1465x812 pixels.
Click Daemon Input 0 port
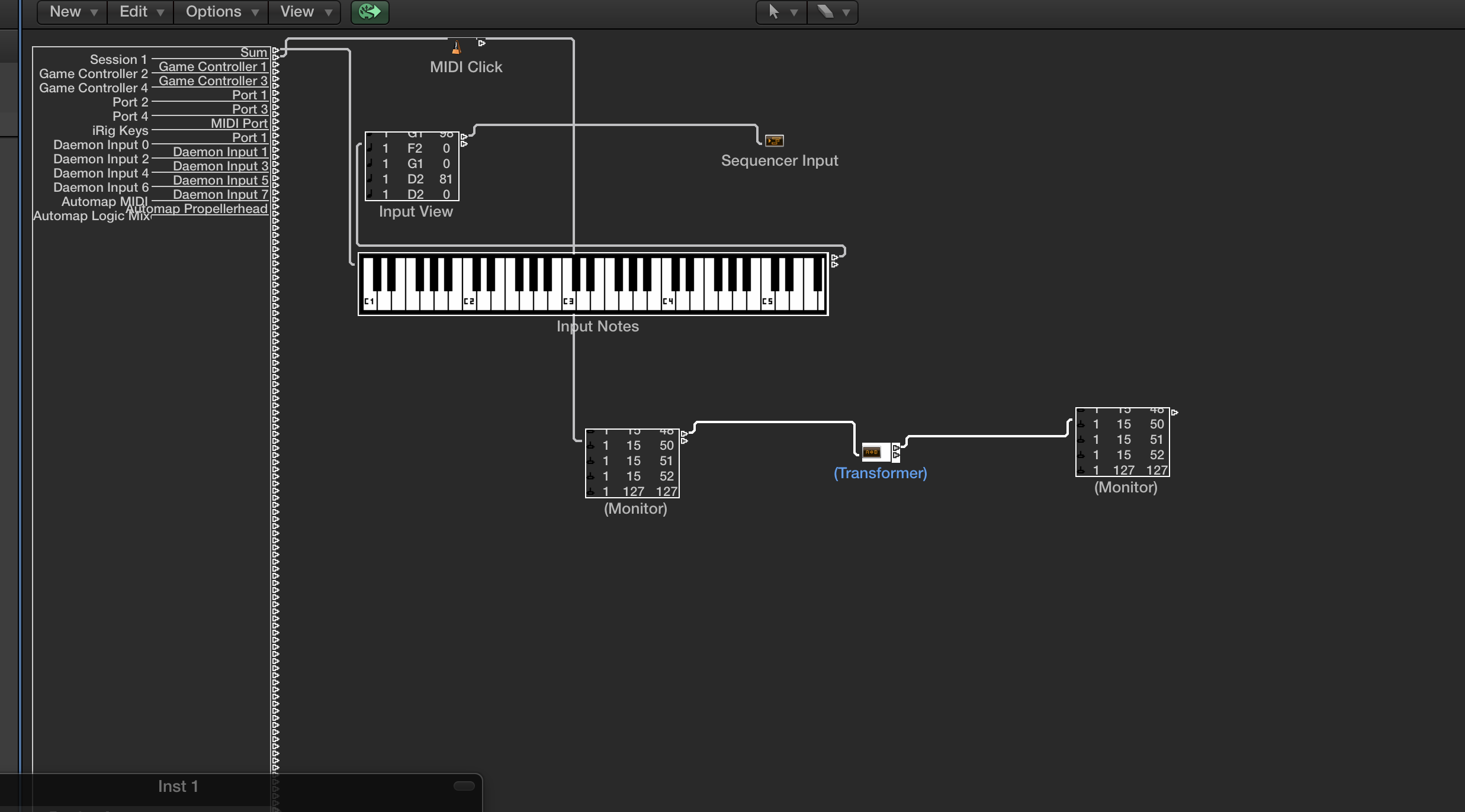[101, 145]
